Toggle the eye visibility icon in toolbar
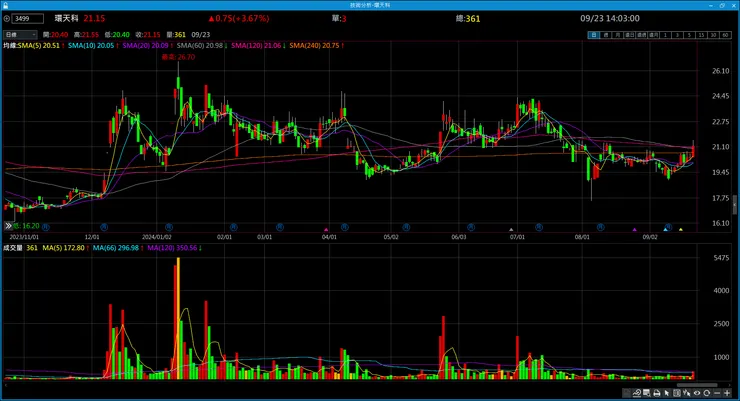The image size is (740, 401). point(697,393)
